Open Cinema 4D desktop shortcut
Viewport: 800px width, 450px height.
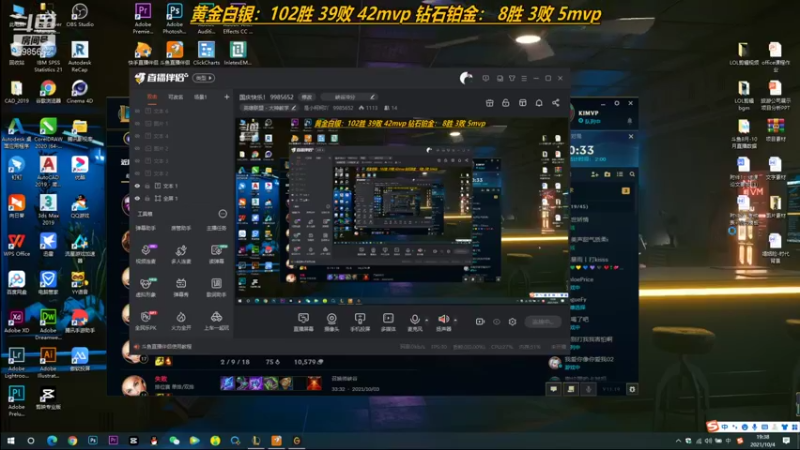coord(79,92)
